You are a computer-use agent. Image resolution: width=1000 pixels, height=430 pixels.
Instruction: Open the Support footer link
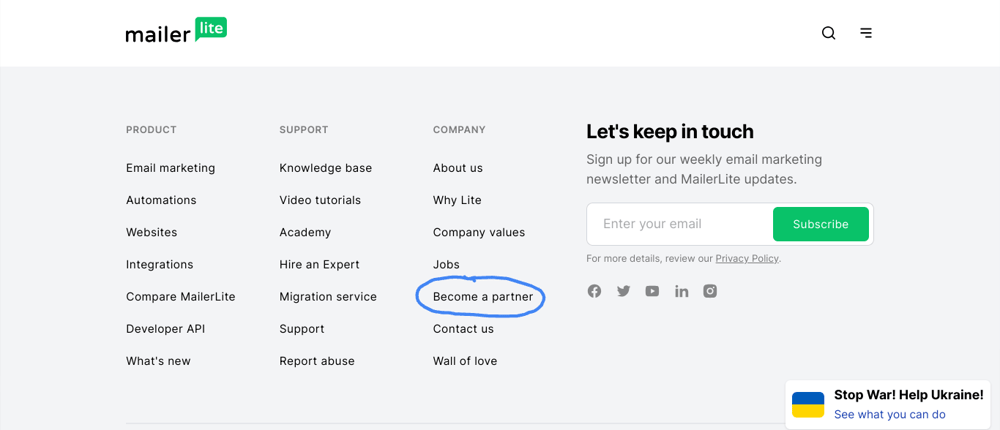click(x=302, y=329)
